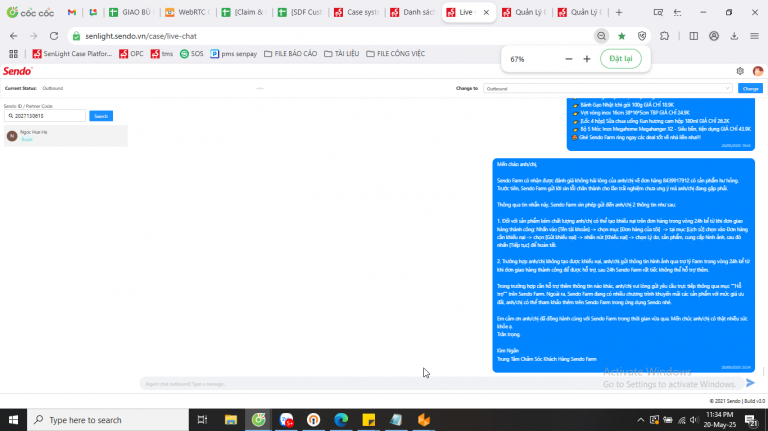768x431 pixels.
Task: Open File Explorer from the taskbar
Action: (231, 420)
